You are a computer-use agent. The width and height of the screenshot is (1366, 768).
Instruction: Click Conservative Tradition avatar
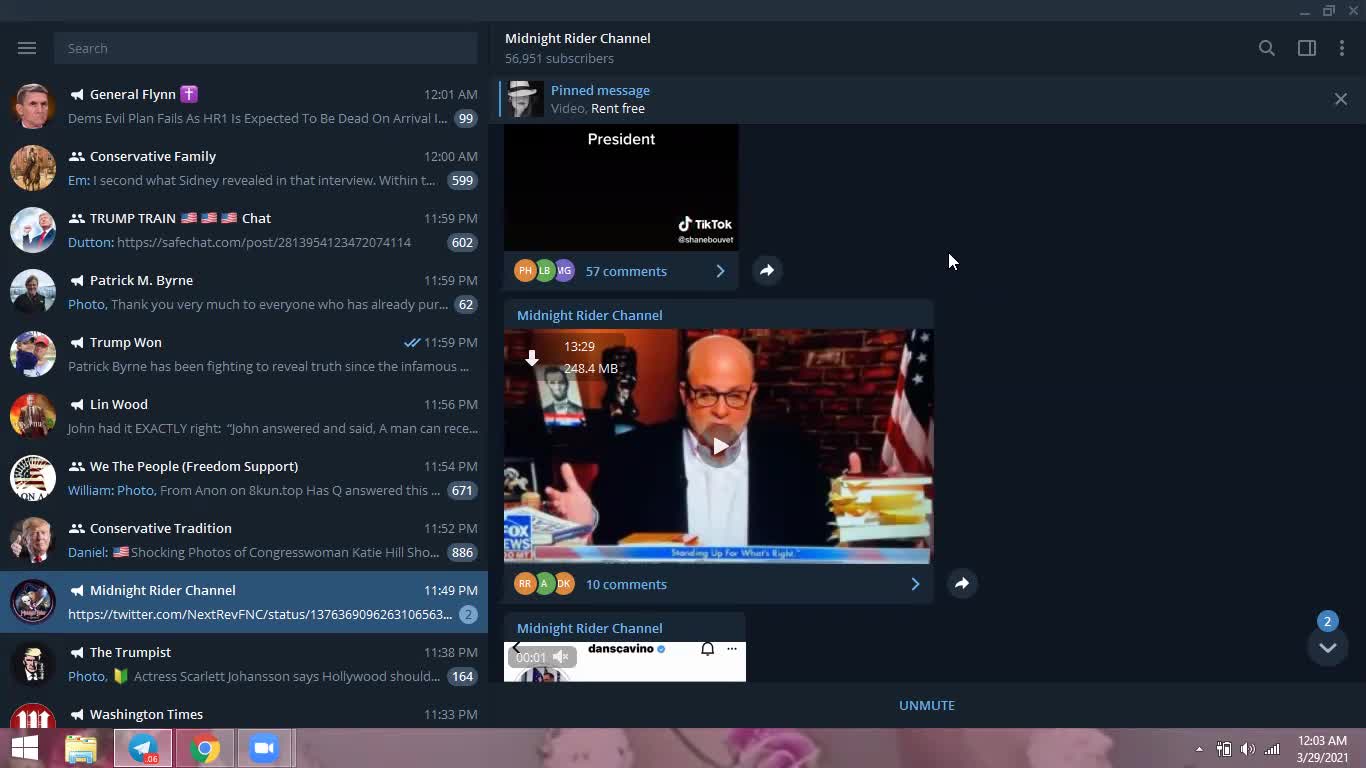(33, 540)
